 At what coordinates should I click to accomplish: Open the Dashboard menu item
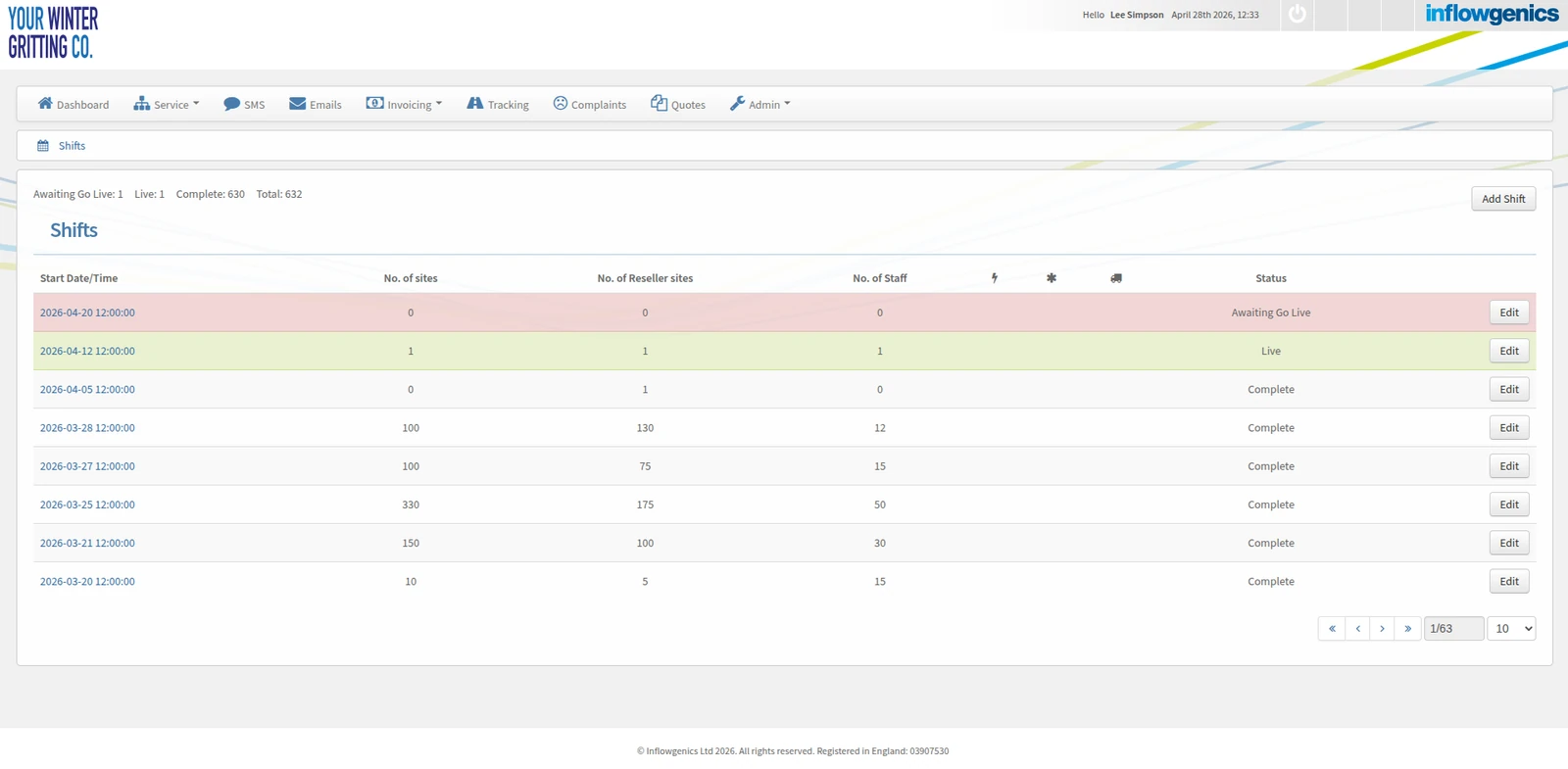tap(73, 104)
